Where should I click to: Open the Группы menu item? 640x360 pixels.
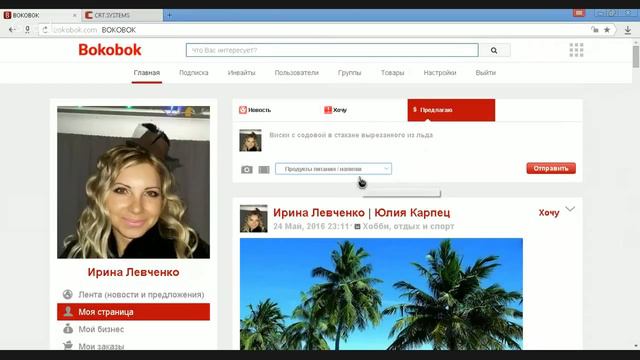pos(349,73)
